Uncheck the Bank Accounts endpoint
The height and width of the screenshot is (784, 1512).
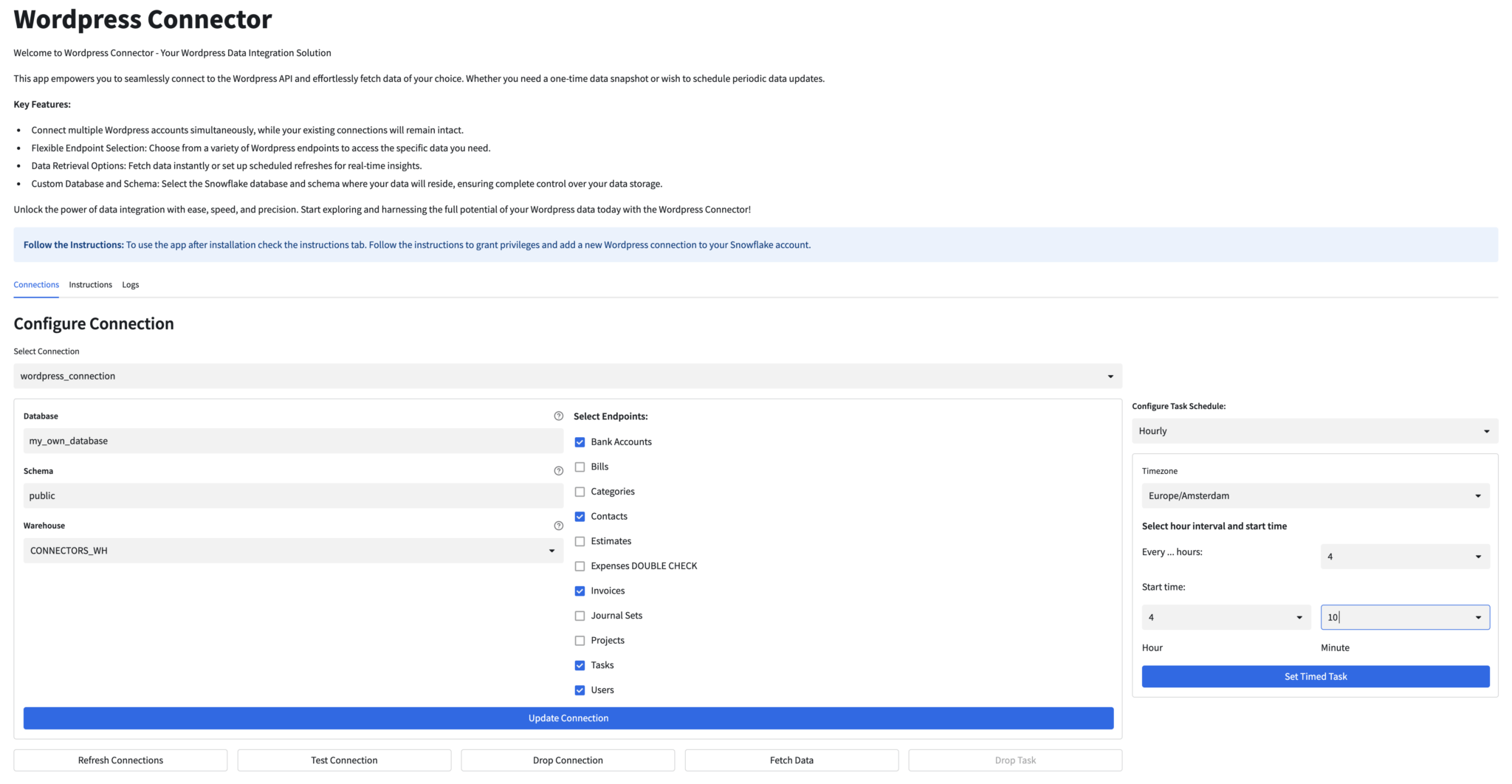click(580, 441)
